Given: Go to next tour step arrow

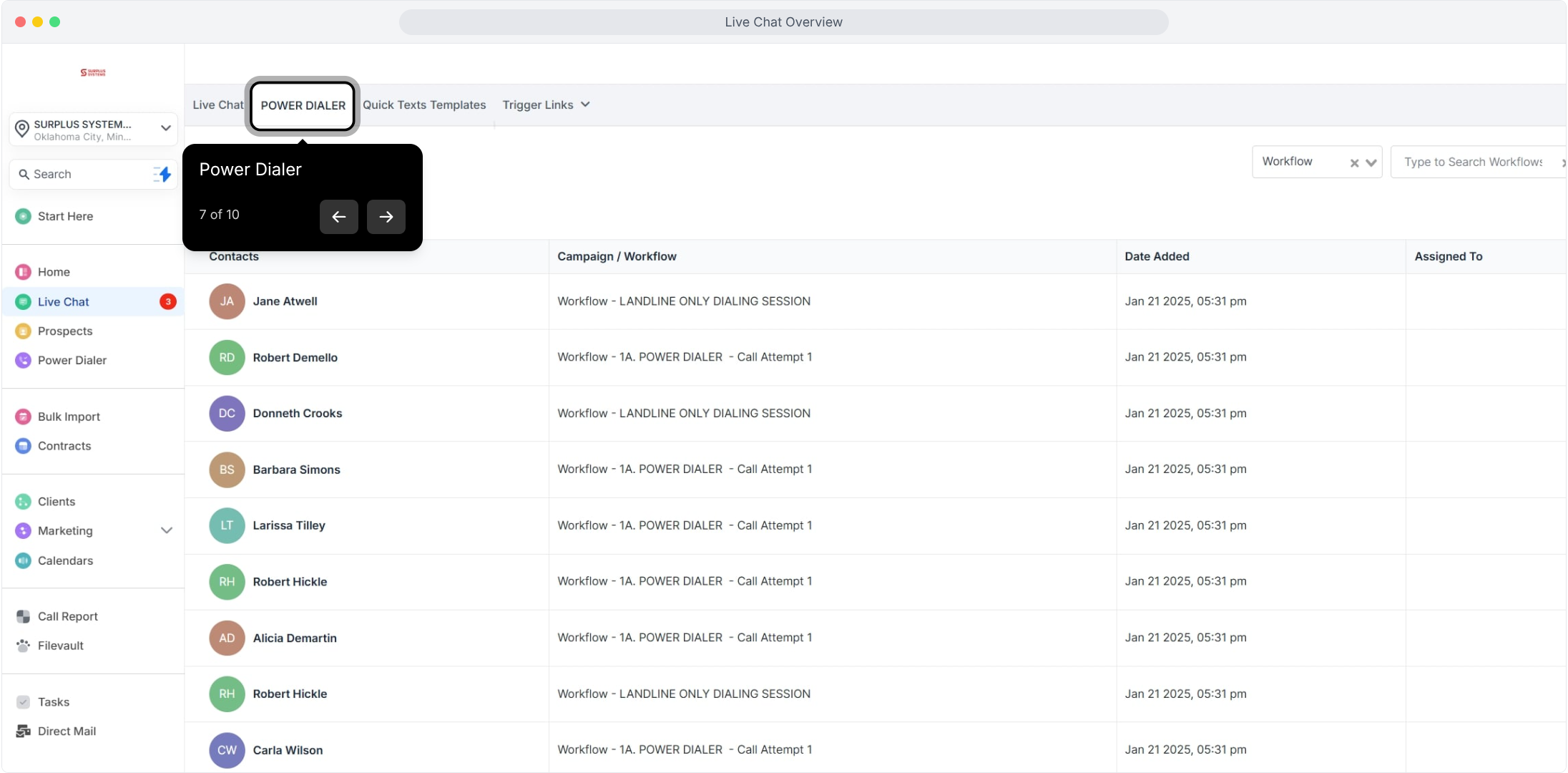Looking at the screenshot, I should pos(386,217).
